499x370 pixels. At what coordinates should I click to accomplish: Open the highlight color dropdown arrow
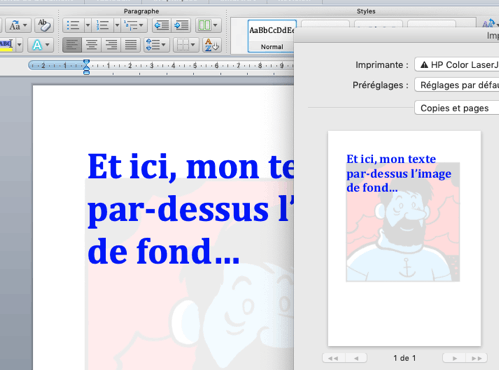(19, 45)
